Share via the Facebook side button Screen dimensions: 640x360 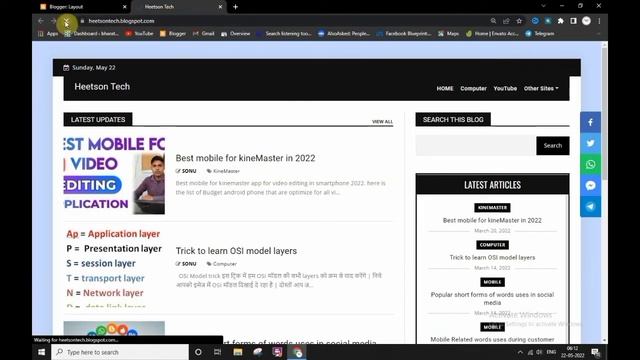pyautogui.click(x=590, y=122)
